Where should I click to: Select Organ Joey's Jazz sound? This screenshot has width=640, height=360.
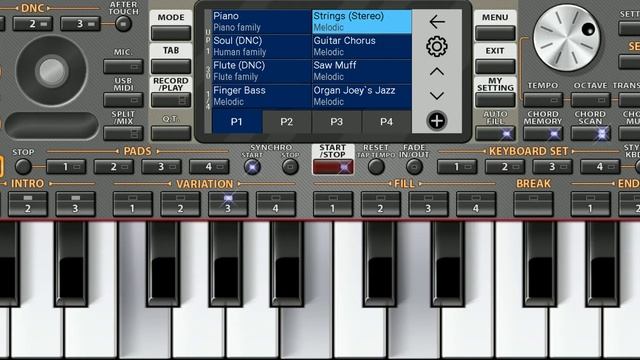coord(362,96)
